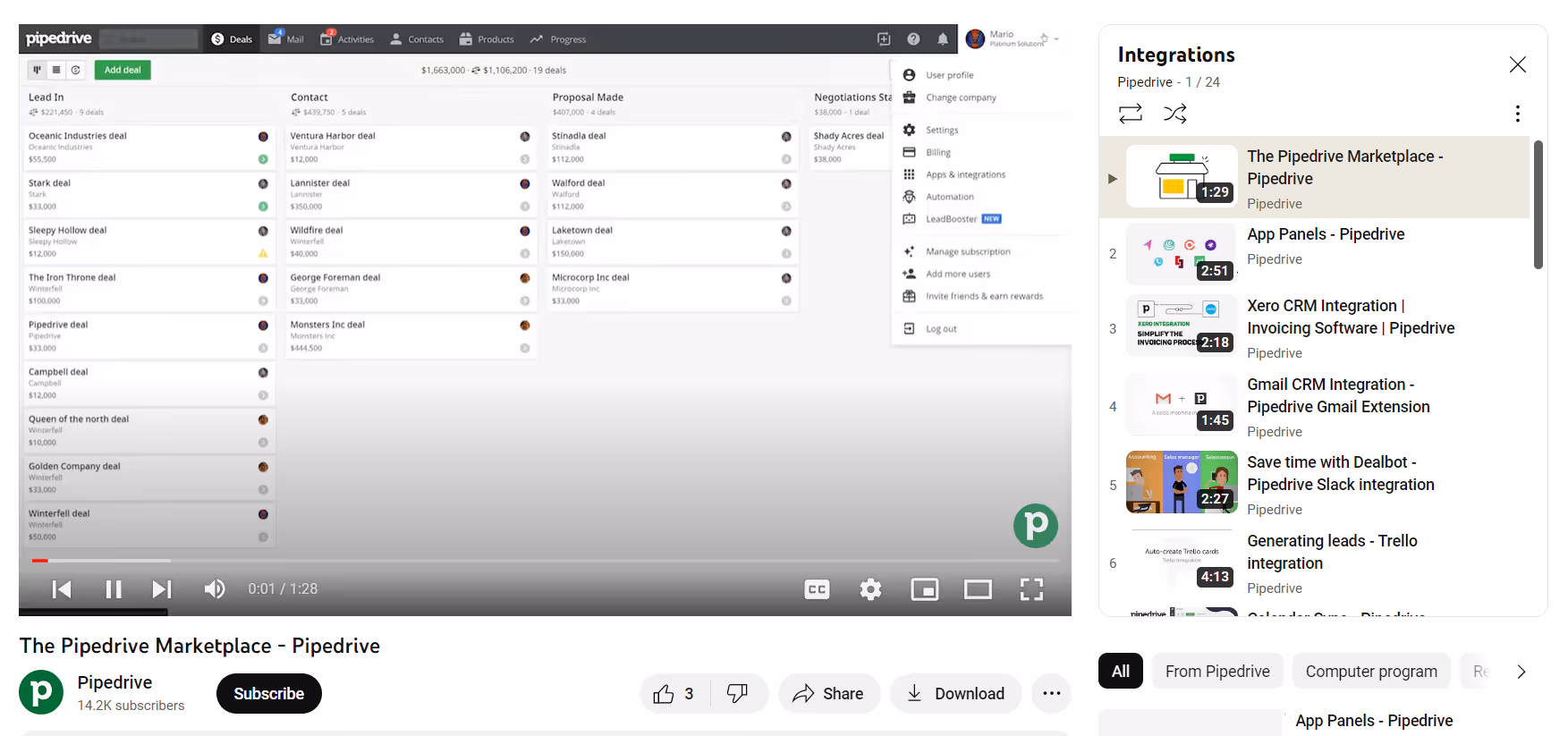Open LeadBooster in the account menu
Screen dimensions: 1568x736
[952, 219]
